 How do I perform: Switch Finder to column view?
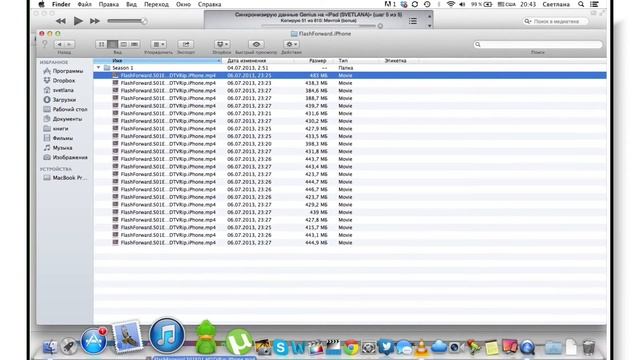[x=123, y=44]
